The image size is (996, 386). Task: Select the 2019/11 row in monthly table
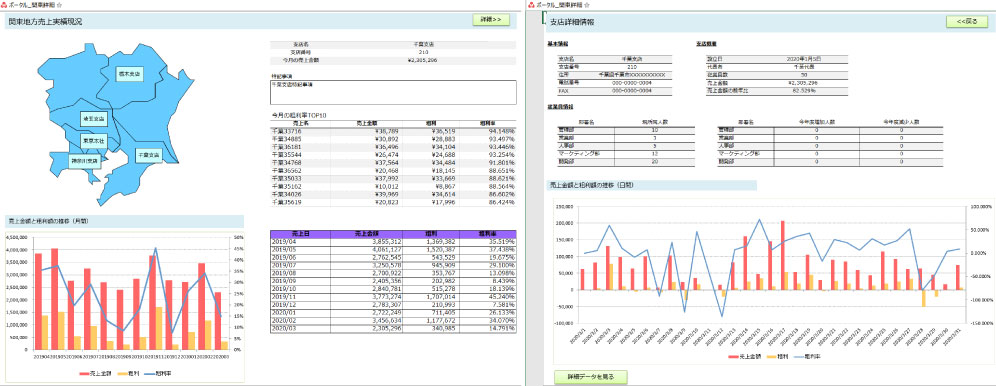(x=393, y=295)
